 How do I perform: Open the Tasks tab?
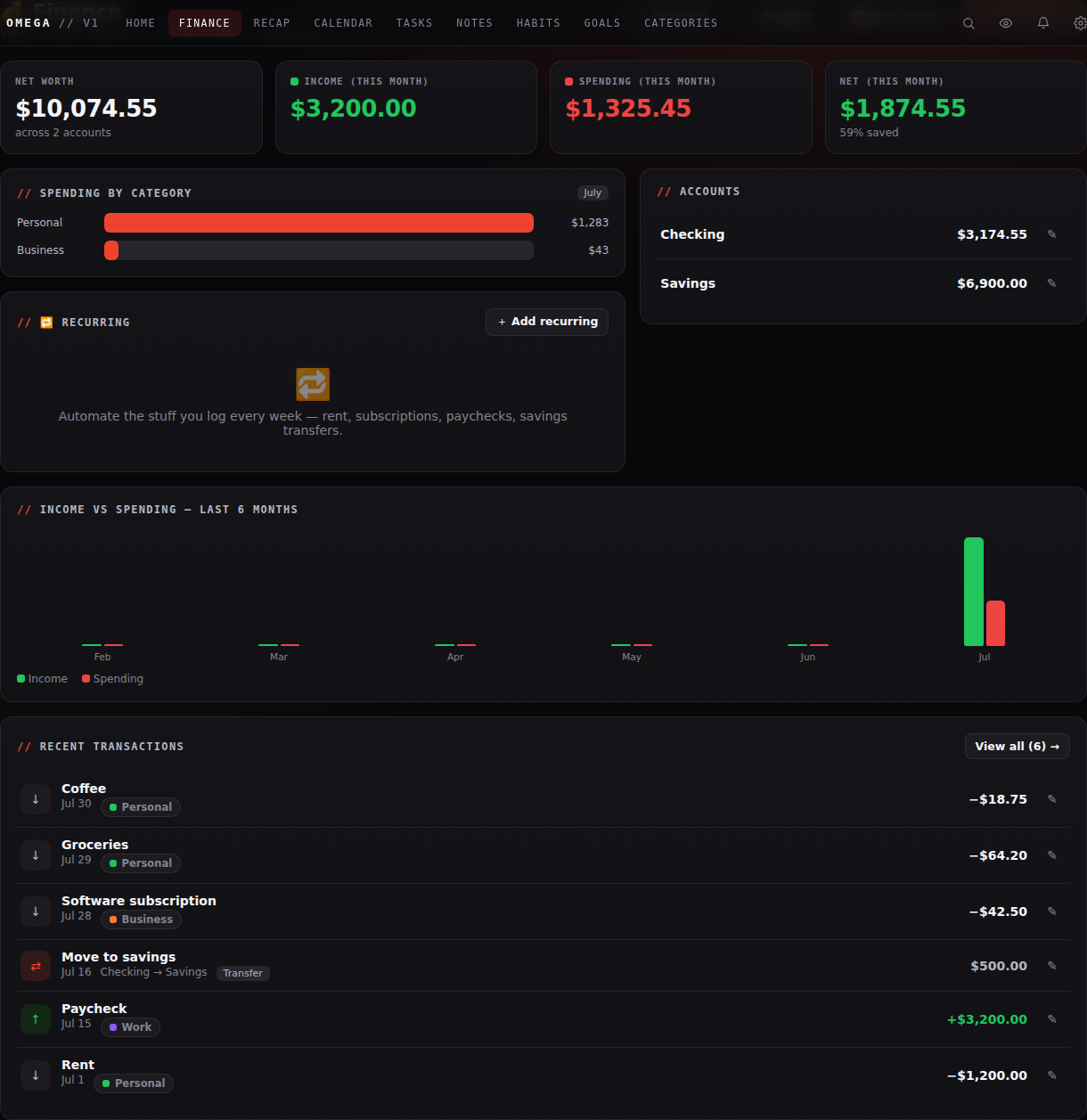414,23
